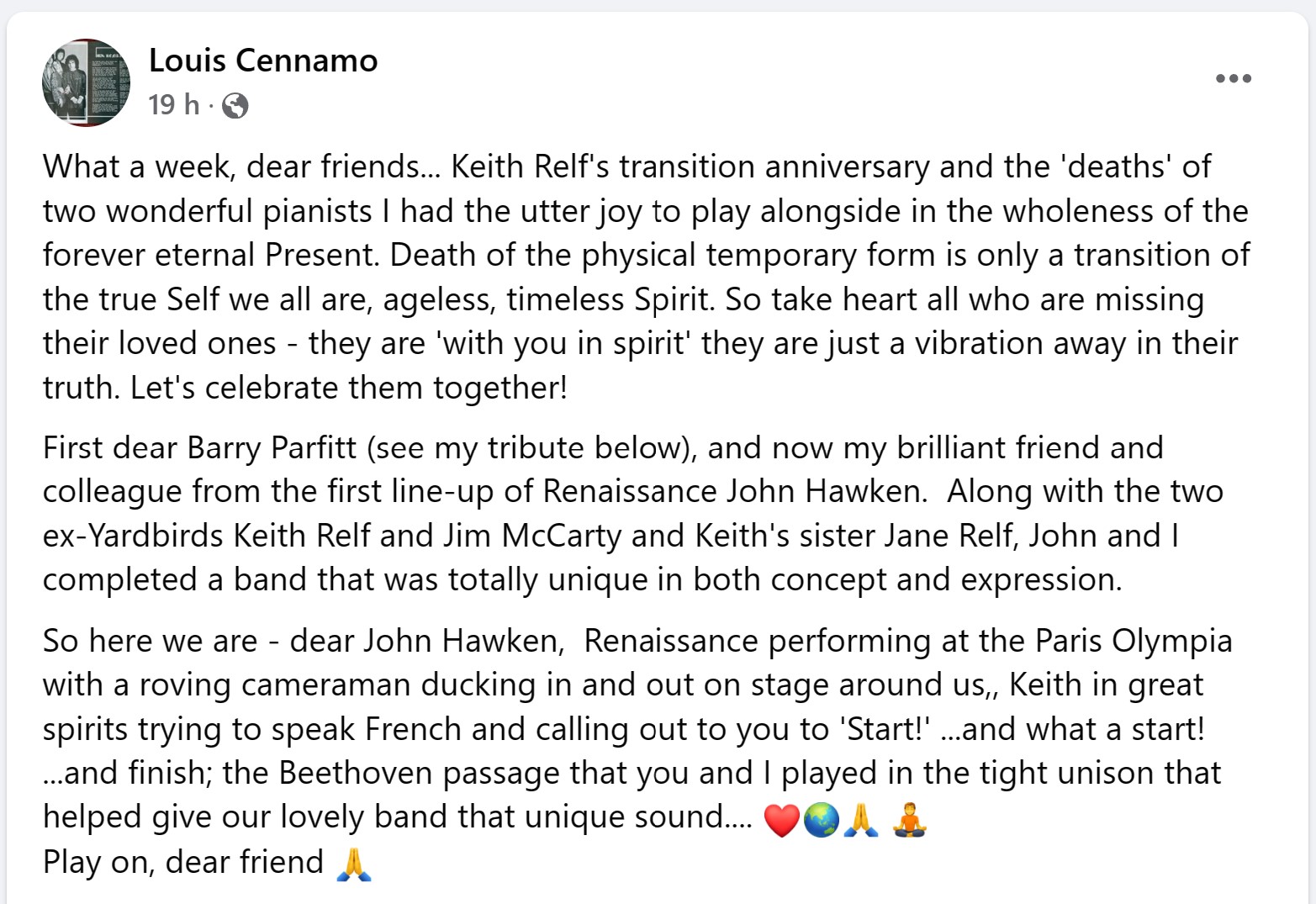Screen dimensions: 1316x904
Task: Click the "19 h" post timestamp
Action: (x=173, y=105)
